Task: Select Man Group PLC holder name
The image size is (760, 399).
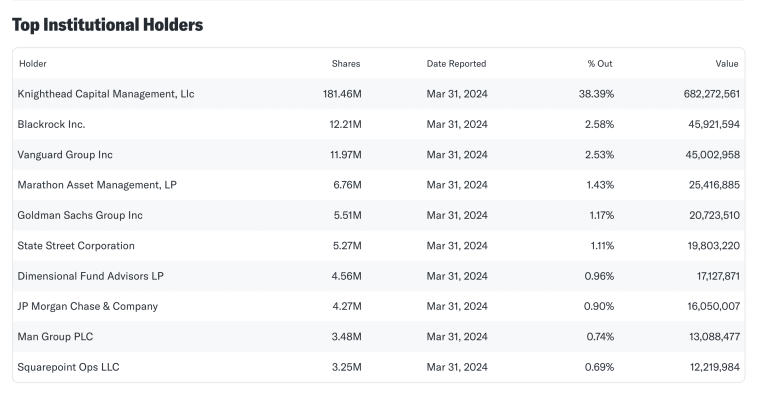Action: pos(55,337)
